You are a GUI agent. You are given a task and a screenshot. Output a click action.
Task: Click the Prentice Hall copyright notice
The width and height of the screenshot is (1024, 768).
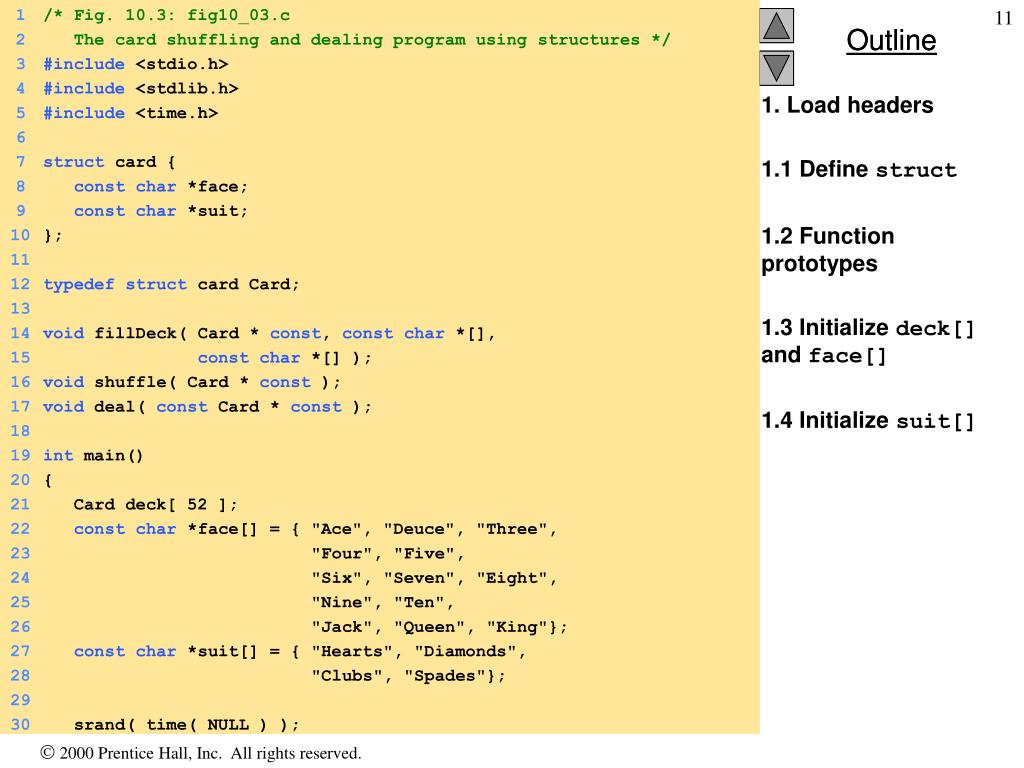(x=200, y=753)
